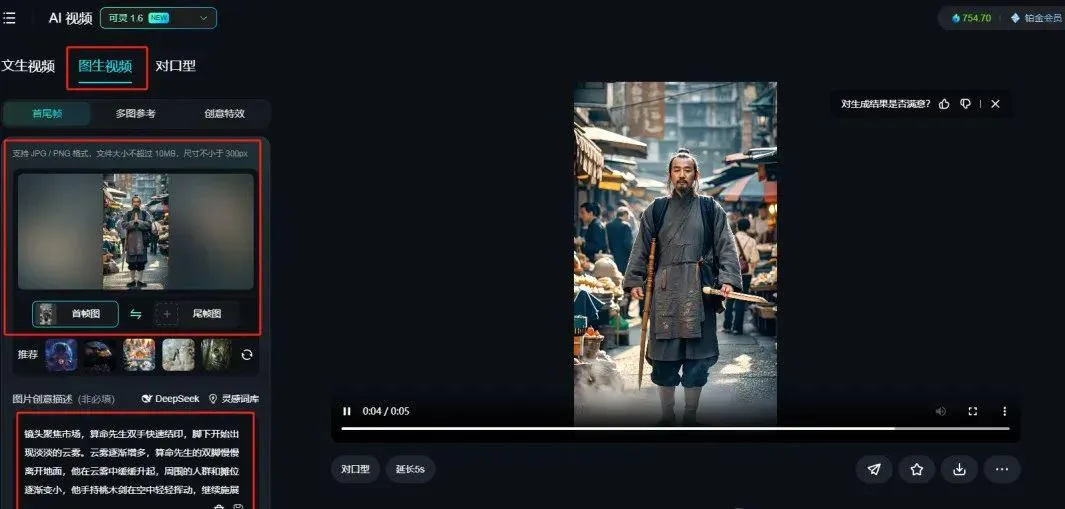Open video player more options

(x=1005, y=411)
